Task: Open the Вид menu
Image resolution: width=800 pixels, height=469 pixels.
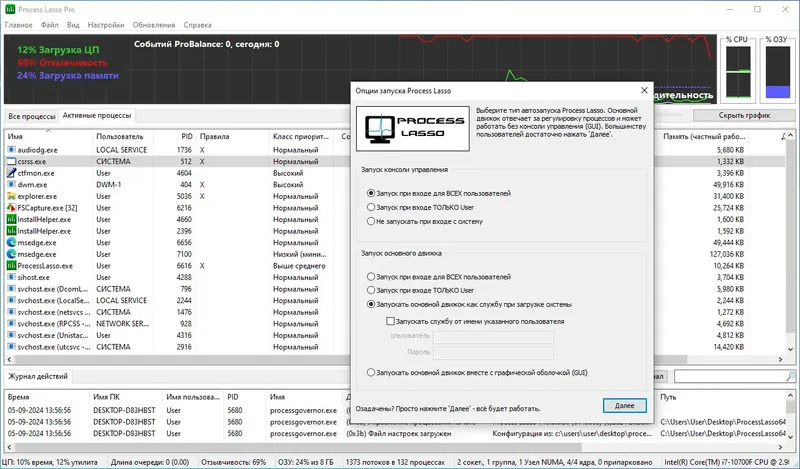Action: pyautogui.click(x=73, y=24)
